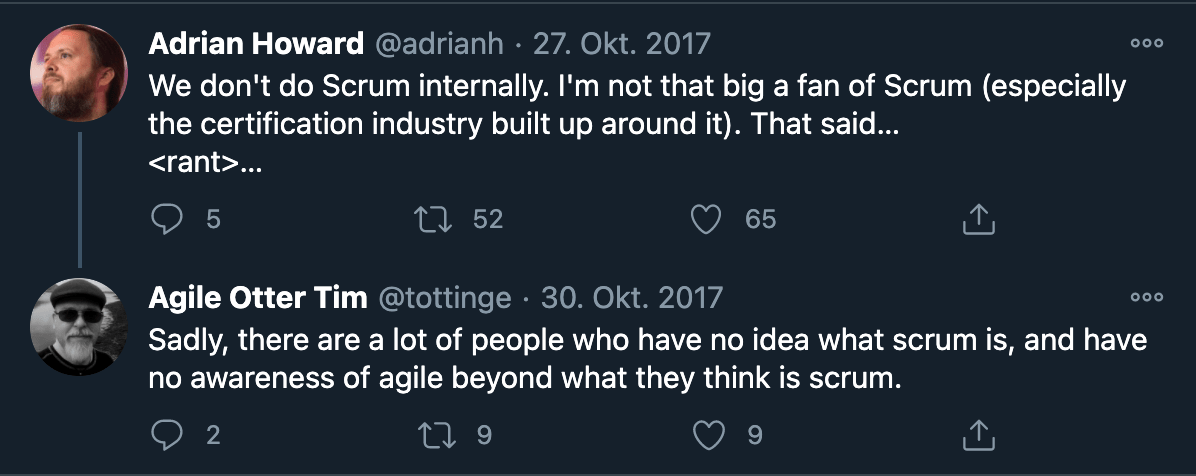Like Adrian Howard's tweet
This screenshot has width=1196, height=476.
click(707, 219)
